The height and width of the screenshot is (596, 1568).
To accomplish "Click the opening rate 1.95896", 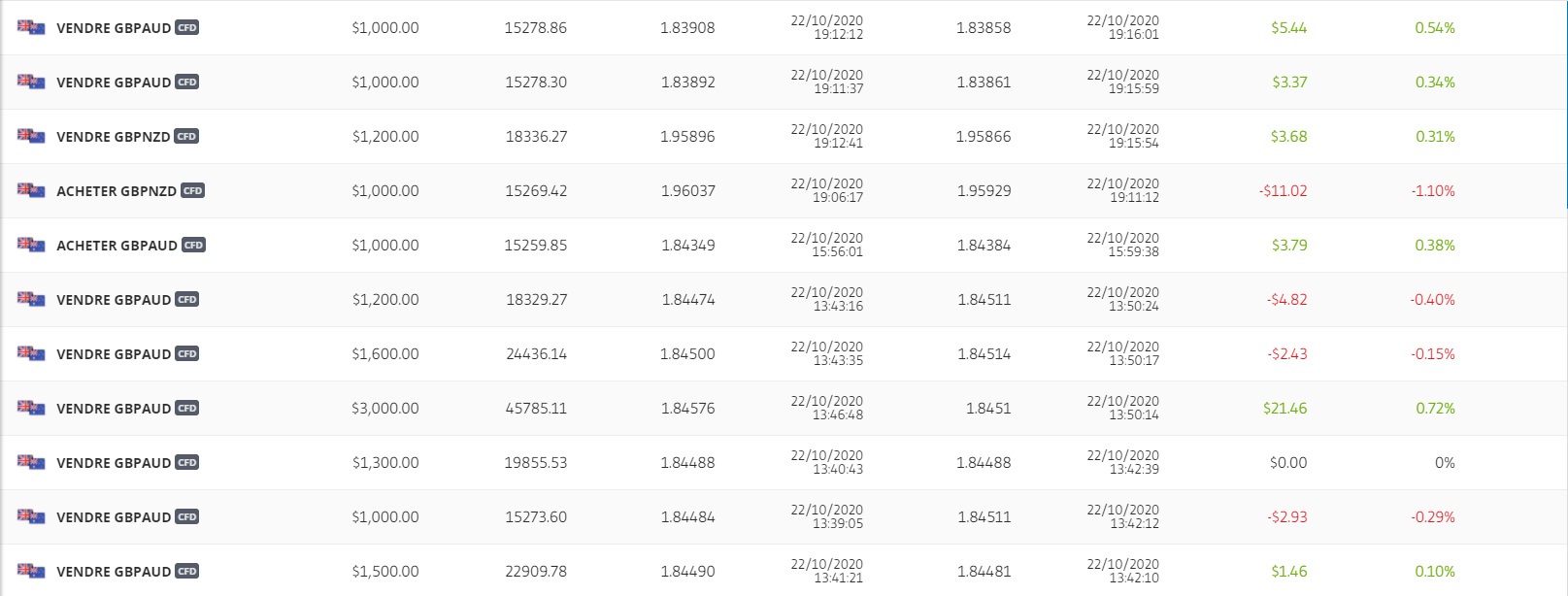I will click(687, 137).
